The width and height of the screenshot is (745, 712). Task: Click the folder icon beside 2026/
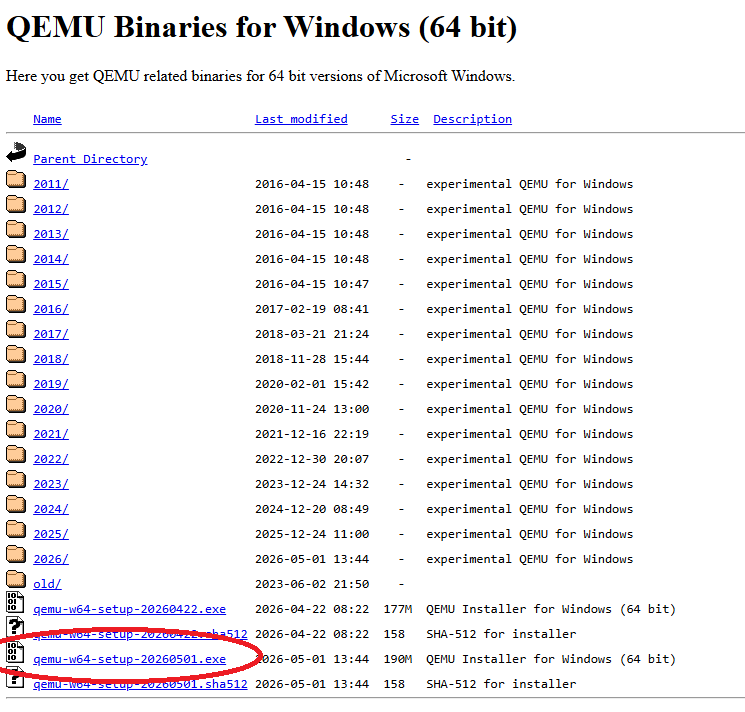tap(16, 554)
